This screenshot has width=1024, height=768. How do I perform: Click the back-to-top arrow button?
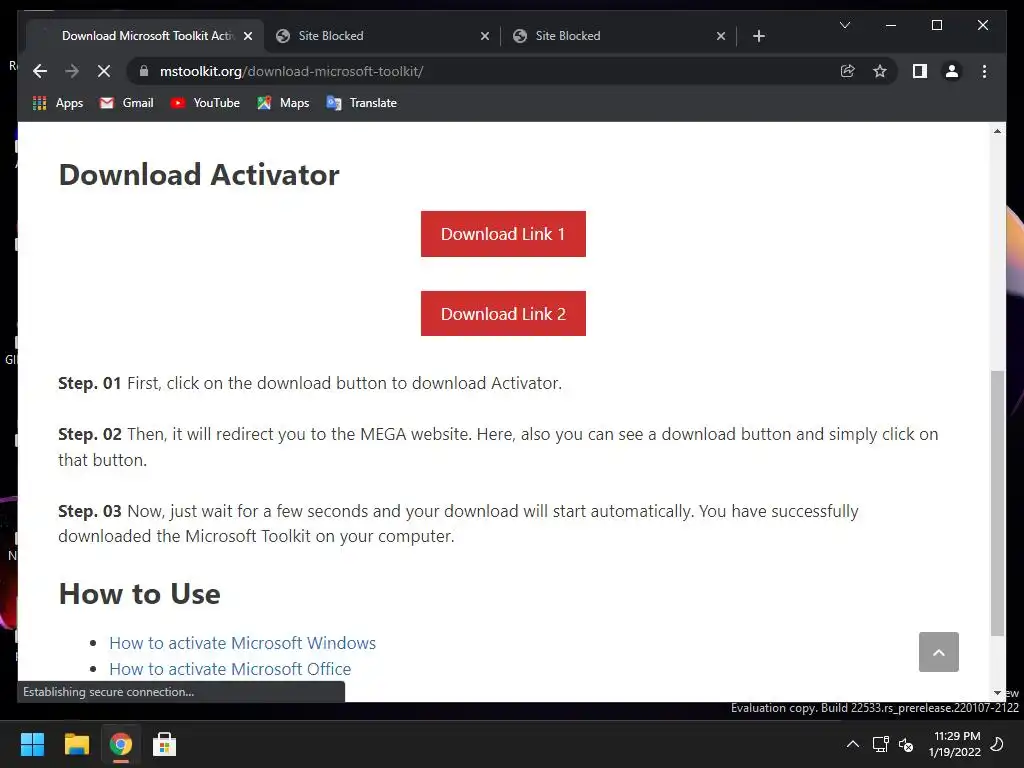pyautogui.click(x=938, y=652)
